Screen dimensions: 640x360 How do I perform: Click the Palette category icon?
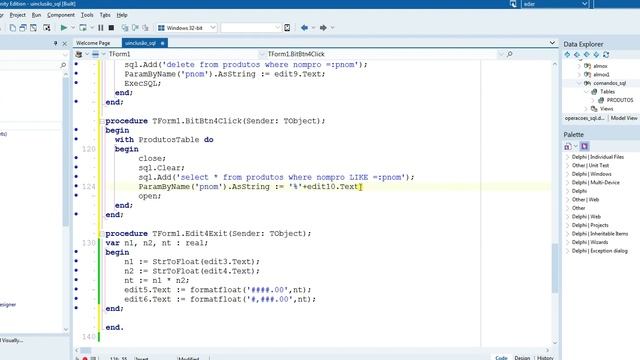[x=568, y=147]
